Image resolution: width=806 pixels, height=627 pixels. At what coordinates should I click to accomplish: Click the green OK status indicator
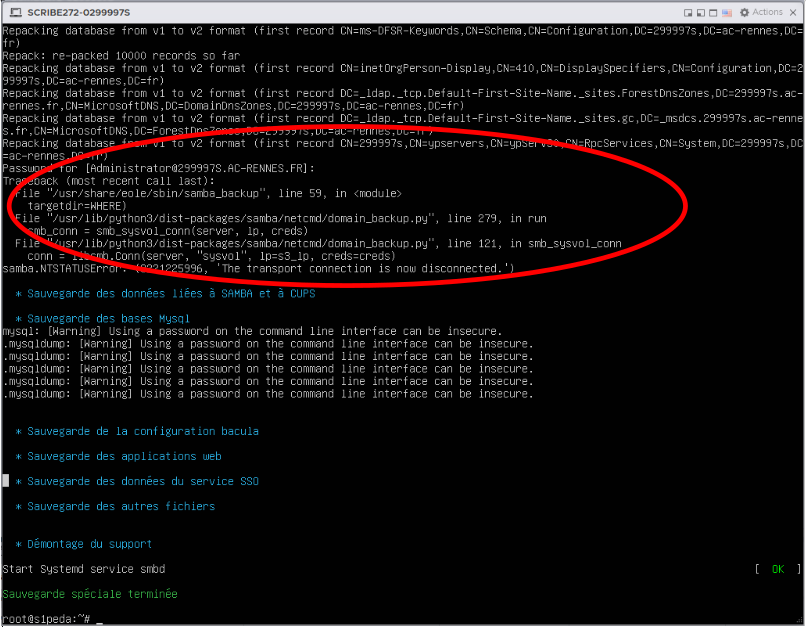click(x=777, y=569)
